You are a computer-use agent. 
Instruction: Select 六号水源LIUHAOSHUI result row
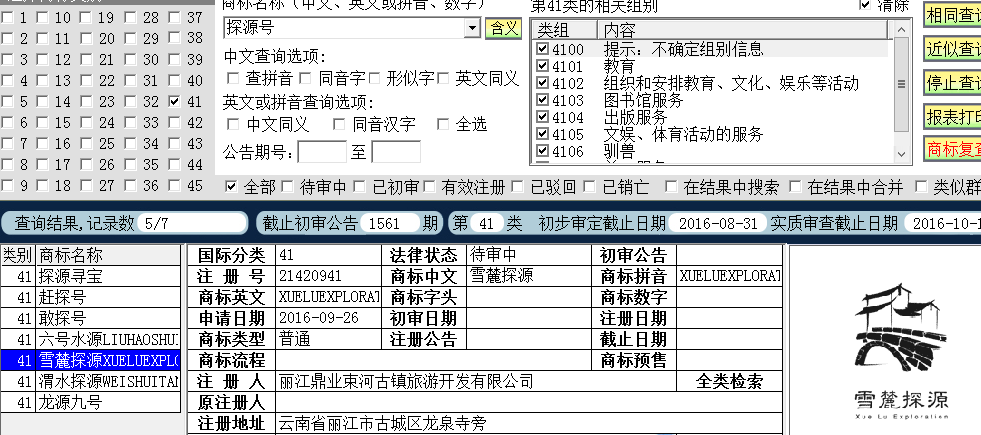click(x=91, y=339)
